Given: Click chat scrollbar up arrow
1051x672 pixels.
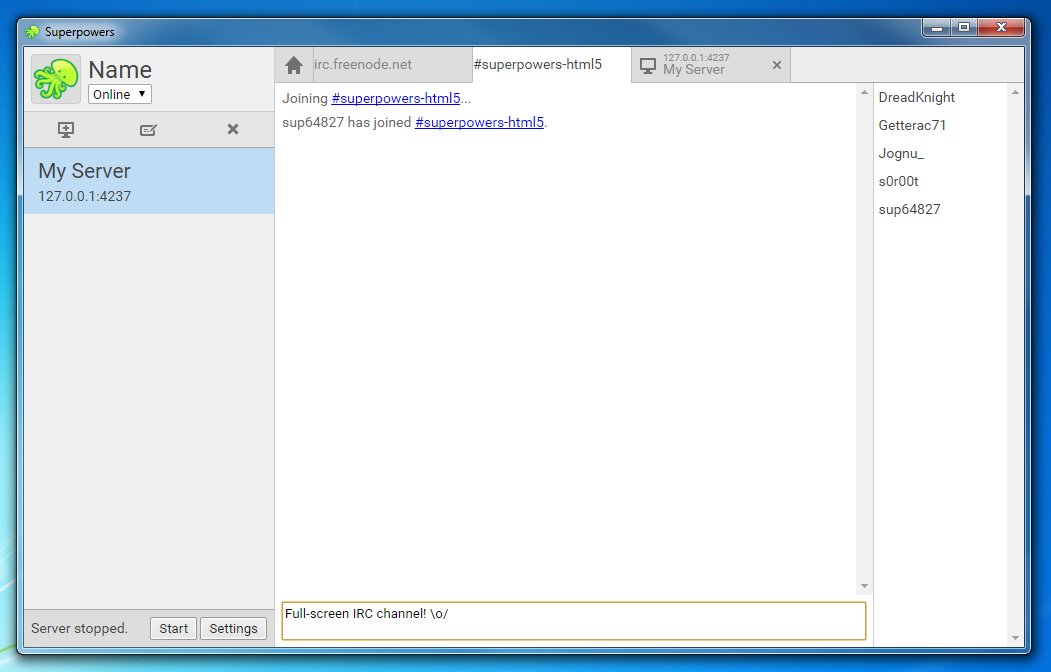Looking at the screenshot, I should coord(864,92).
